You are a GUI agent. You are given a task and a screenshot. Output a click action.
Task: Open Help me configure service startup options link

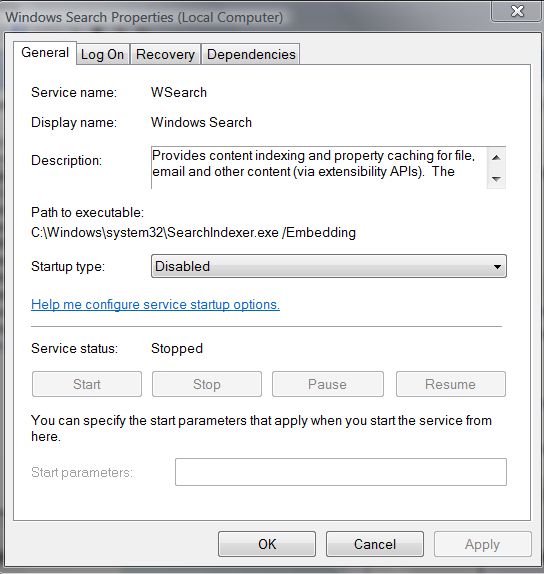point(155,305)
